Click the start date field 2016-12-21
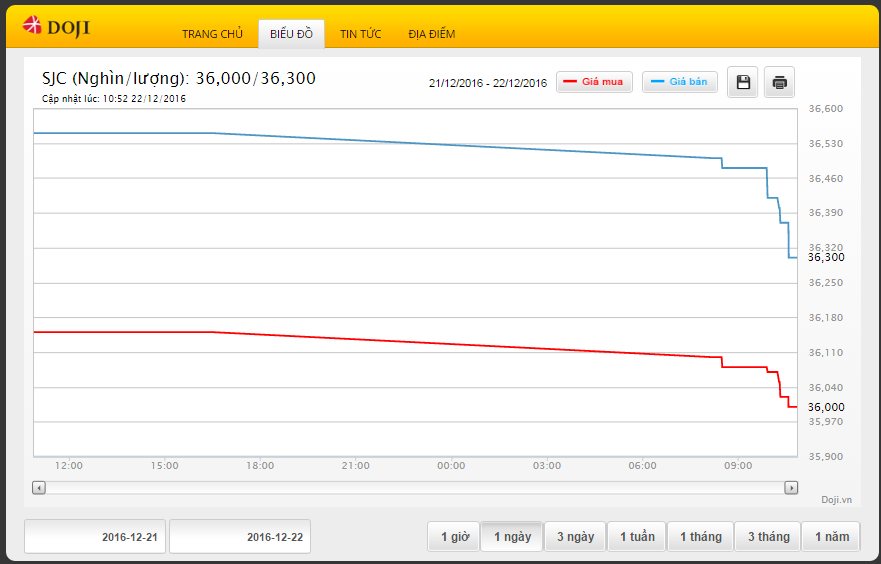 [95, 536]
